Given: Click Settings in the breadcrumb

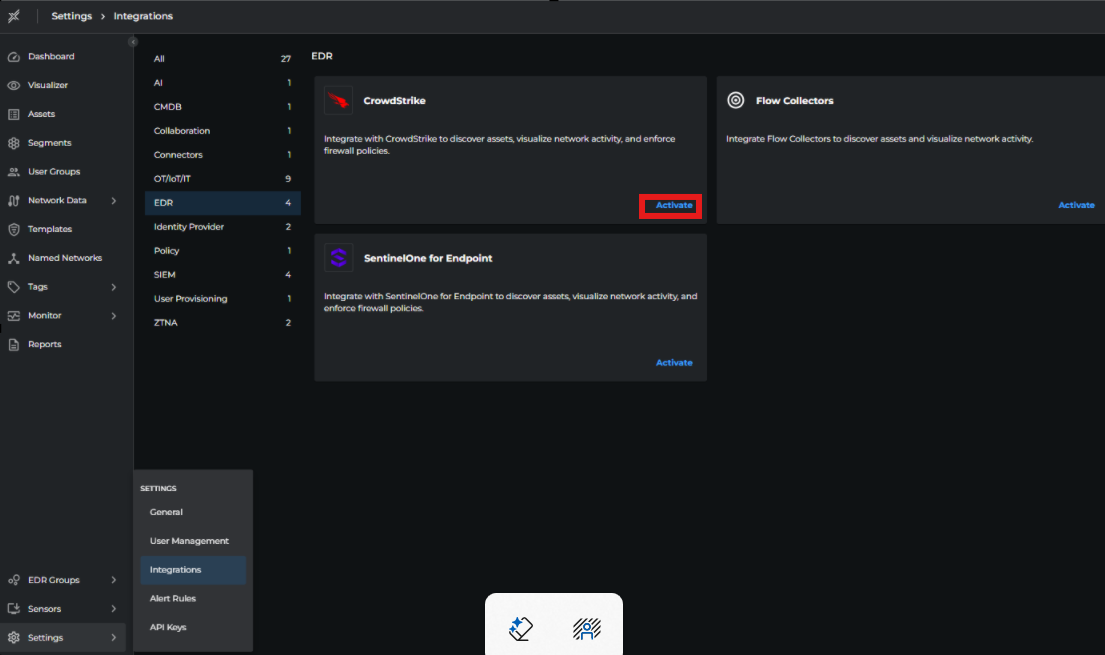Looking at the screenshot, I should (x=71, y=16).
